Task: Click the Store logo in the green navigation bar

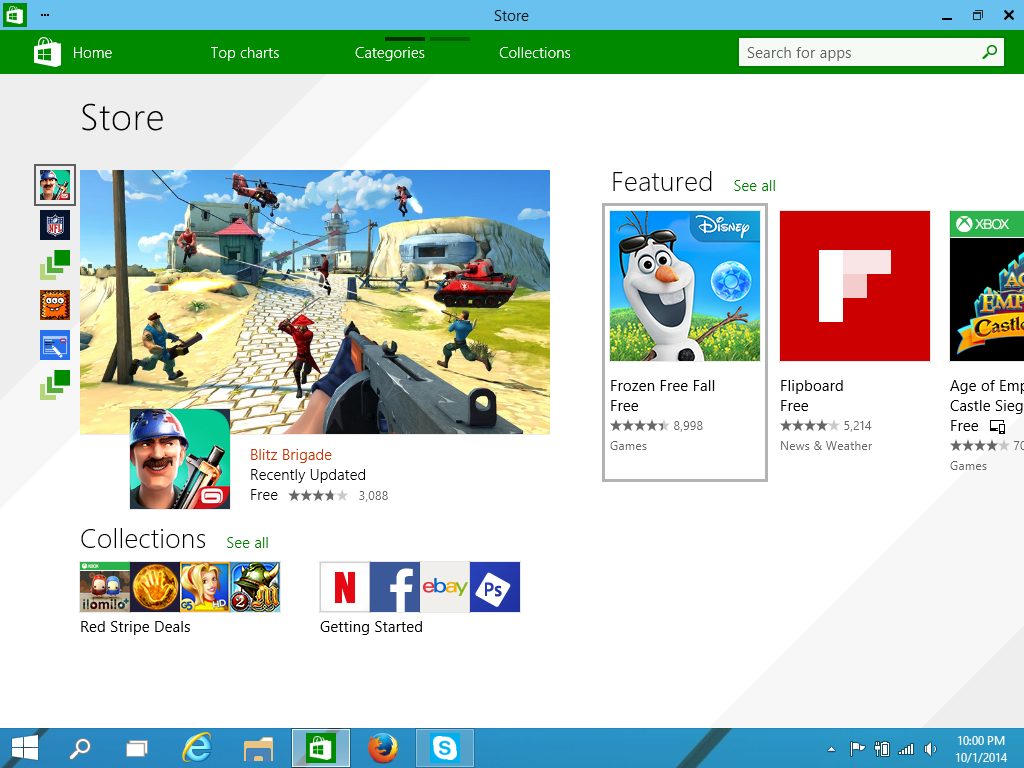Action: pyautogui.click(x=47, y=52)
